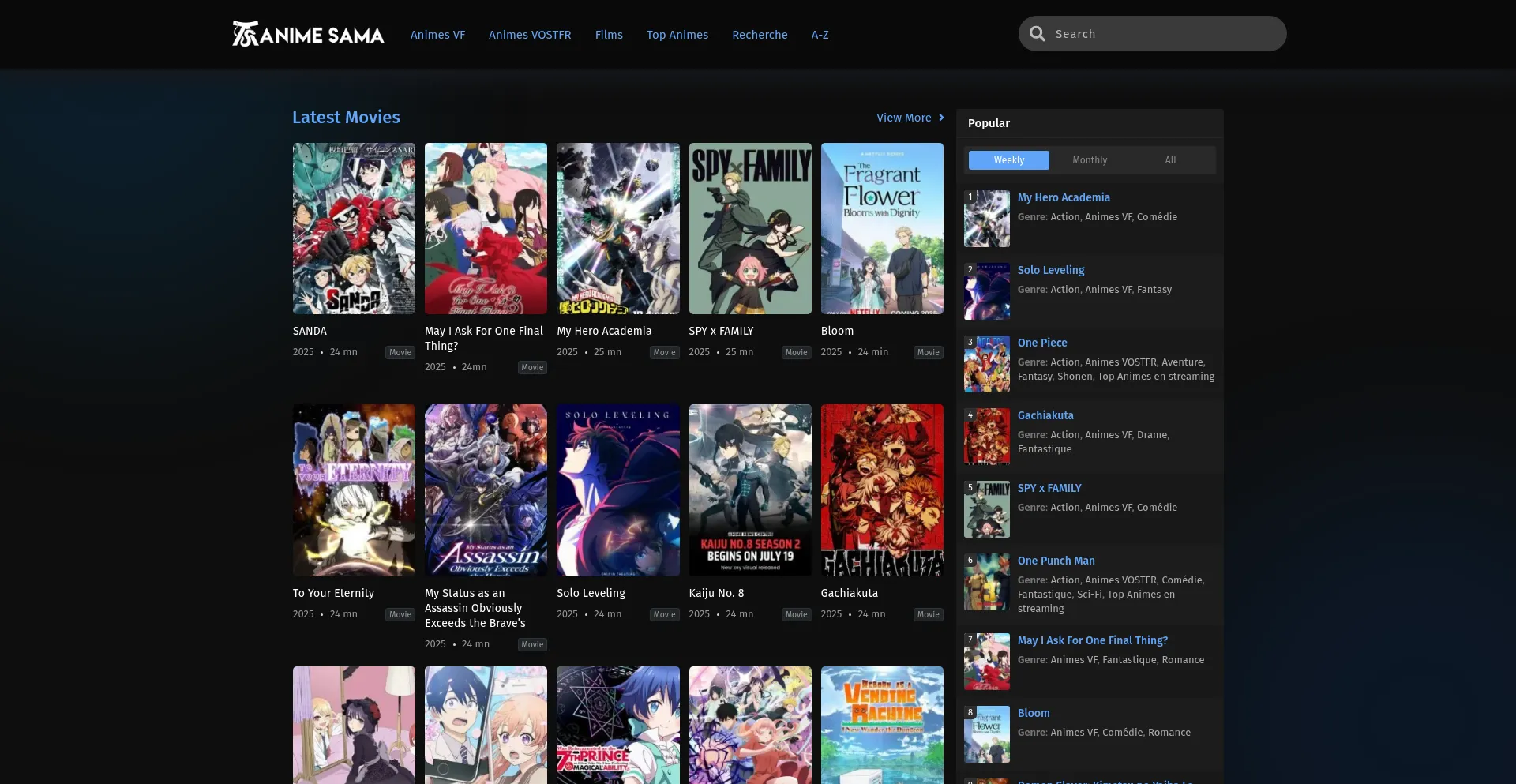Viewport: 1516px width, 784px height.
Task: Open the A-Z listing
Action: tap(820, 35)
